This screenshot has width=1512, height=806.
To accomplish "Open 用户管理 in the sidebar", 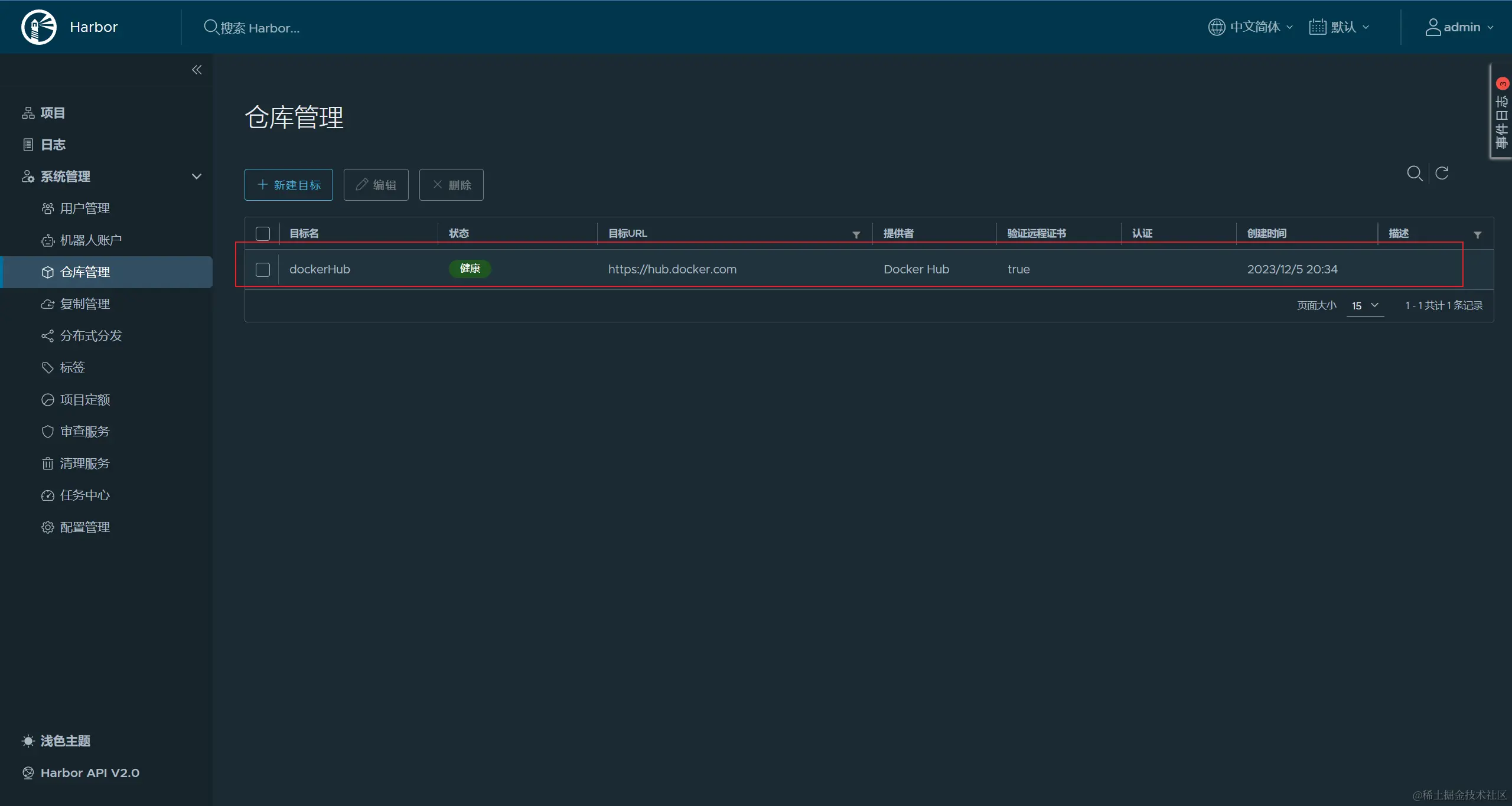I will (x=85, y=208).
